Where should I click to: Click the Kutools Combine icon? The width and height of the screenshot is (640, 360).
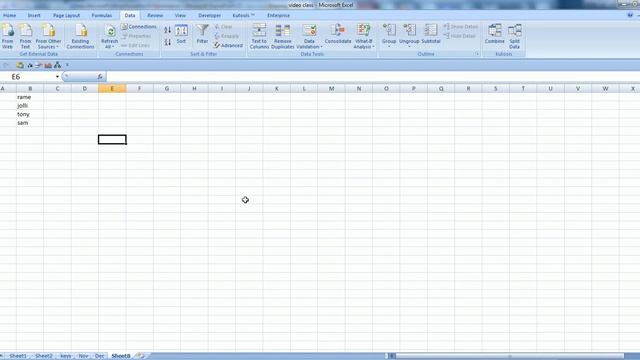click(495, 34)
